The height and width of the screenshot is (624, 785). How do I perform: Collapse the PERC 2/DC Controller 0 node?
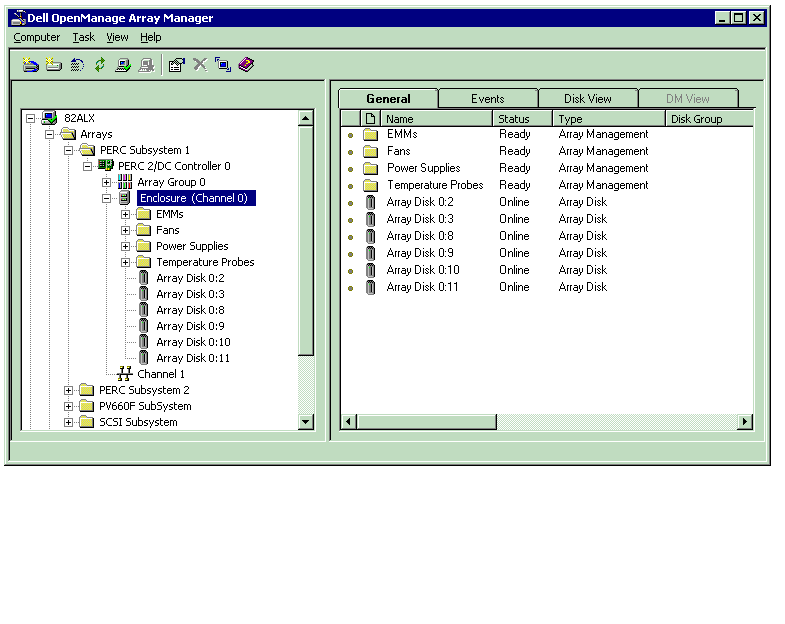pos(88,166)
